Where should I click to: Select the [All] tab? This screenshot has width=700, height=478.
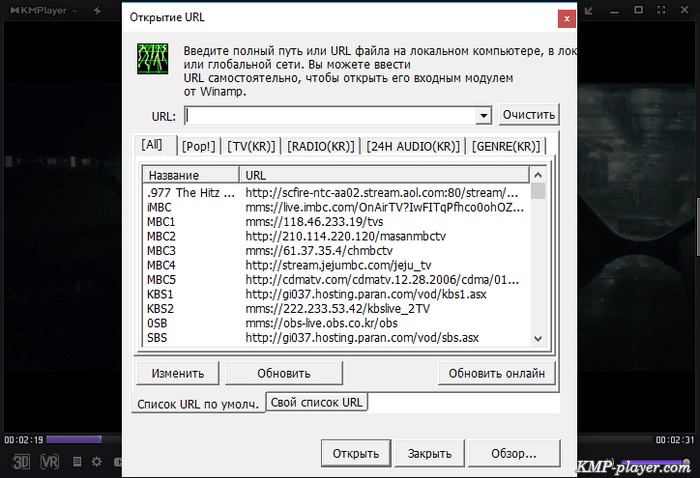coord(152,145)
